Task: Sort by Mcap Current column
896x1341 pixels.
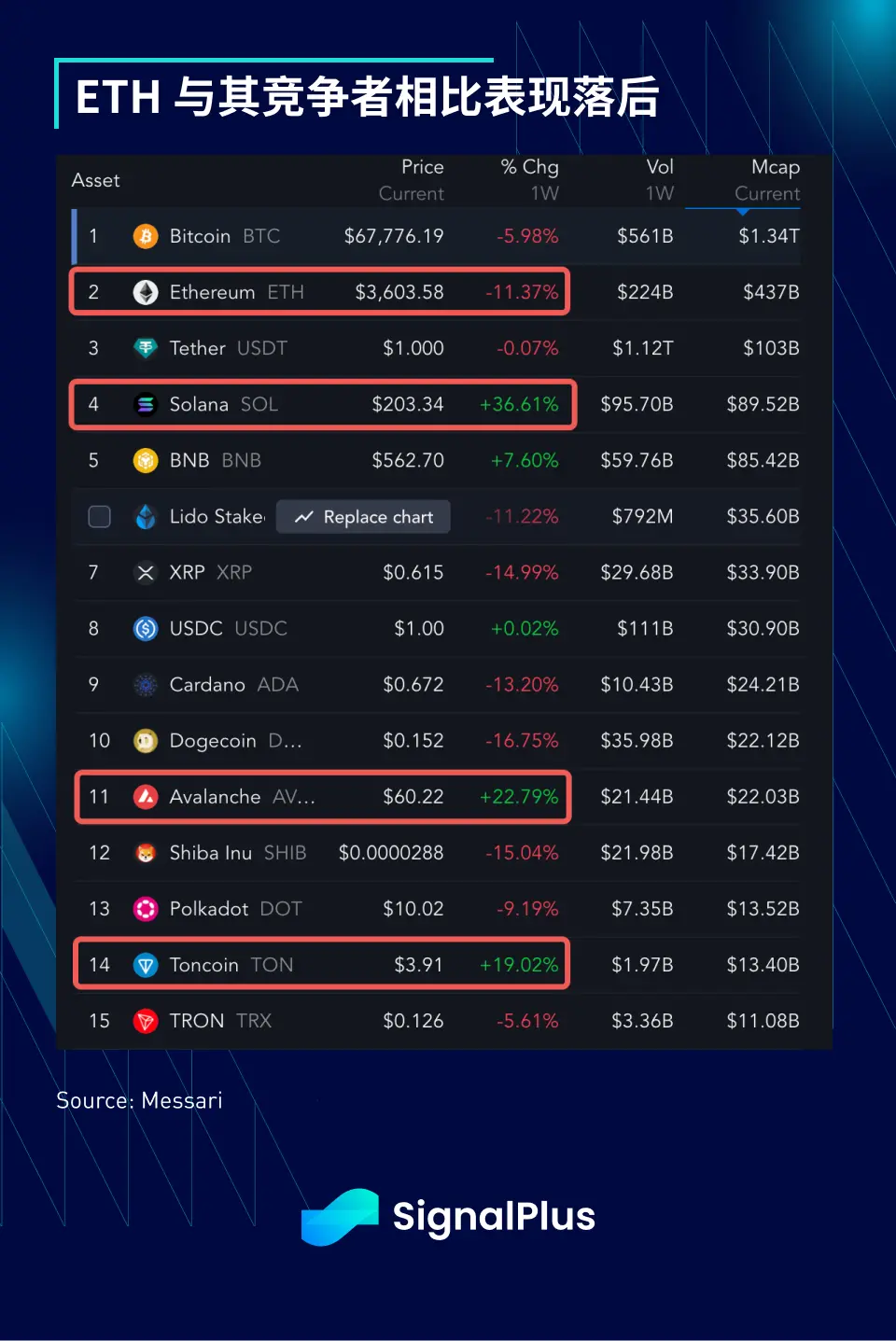Action: pyautogui.click(x=767, y=180)
